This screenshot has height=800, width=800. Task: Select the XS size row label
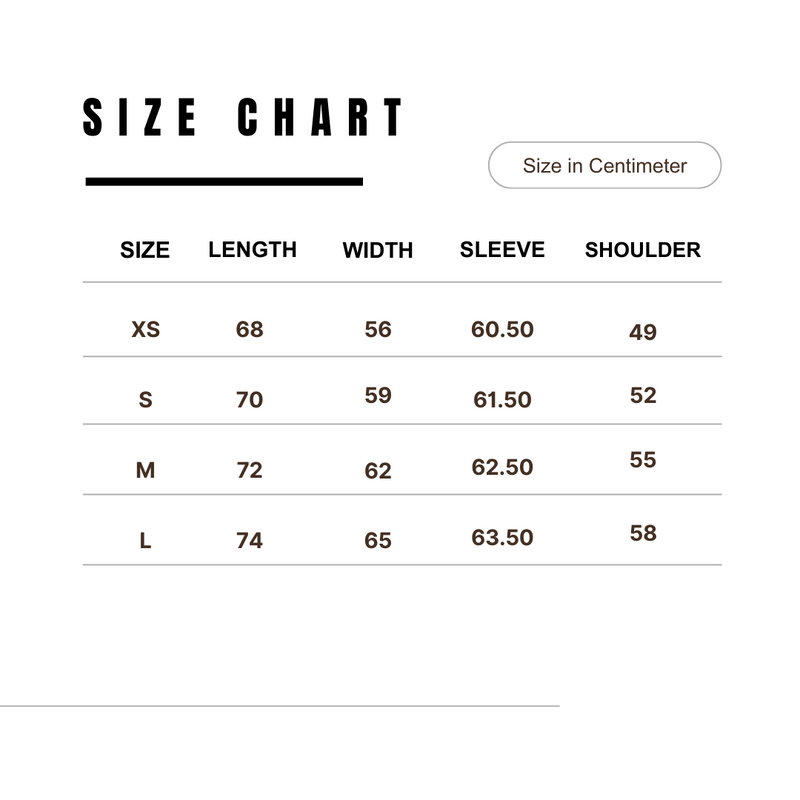(x=146, y=329)
